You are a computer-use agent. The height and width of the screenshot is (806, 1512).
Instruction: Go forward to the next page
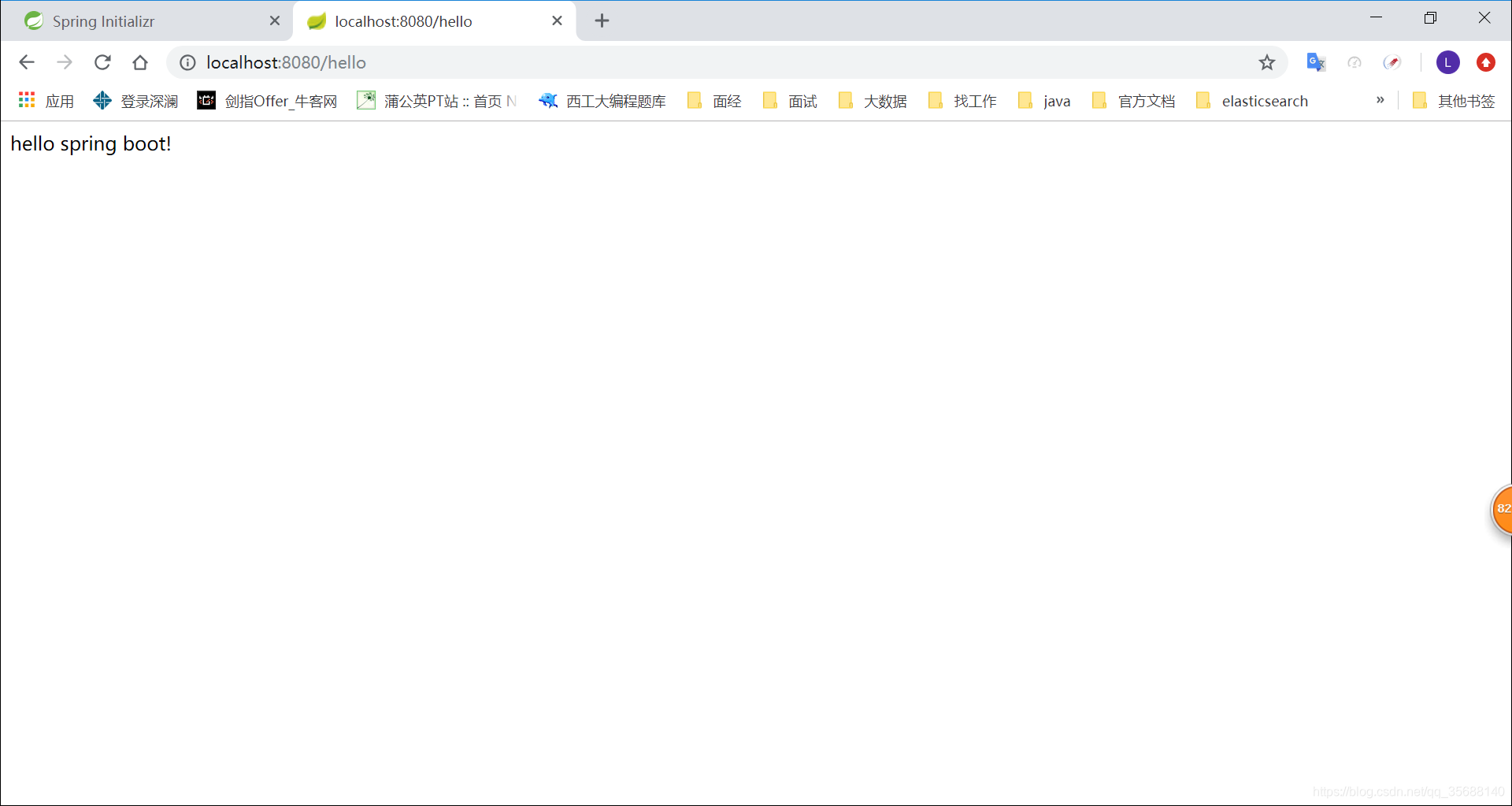click(65, 62)
